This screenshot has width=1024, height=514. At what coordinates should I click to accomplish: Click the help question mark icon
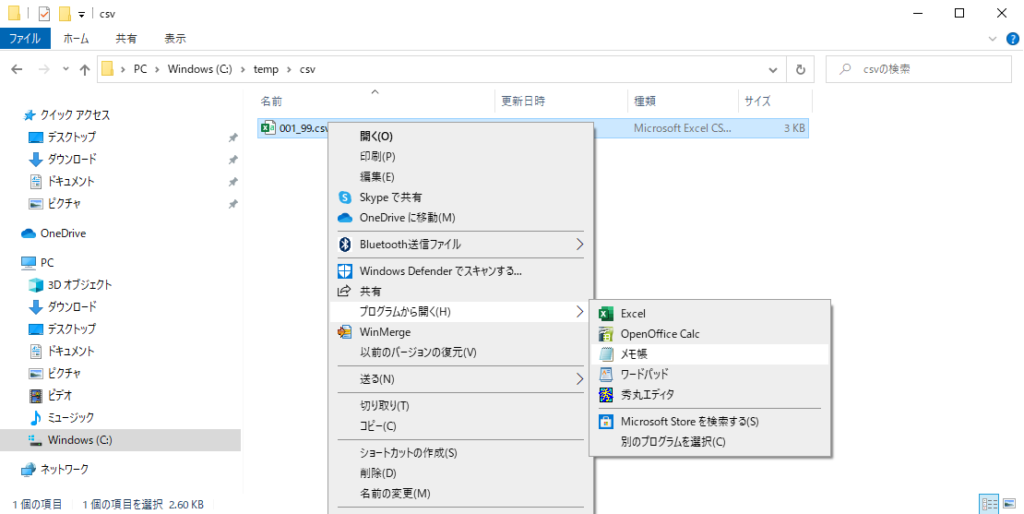point(1012,39)
